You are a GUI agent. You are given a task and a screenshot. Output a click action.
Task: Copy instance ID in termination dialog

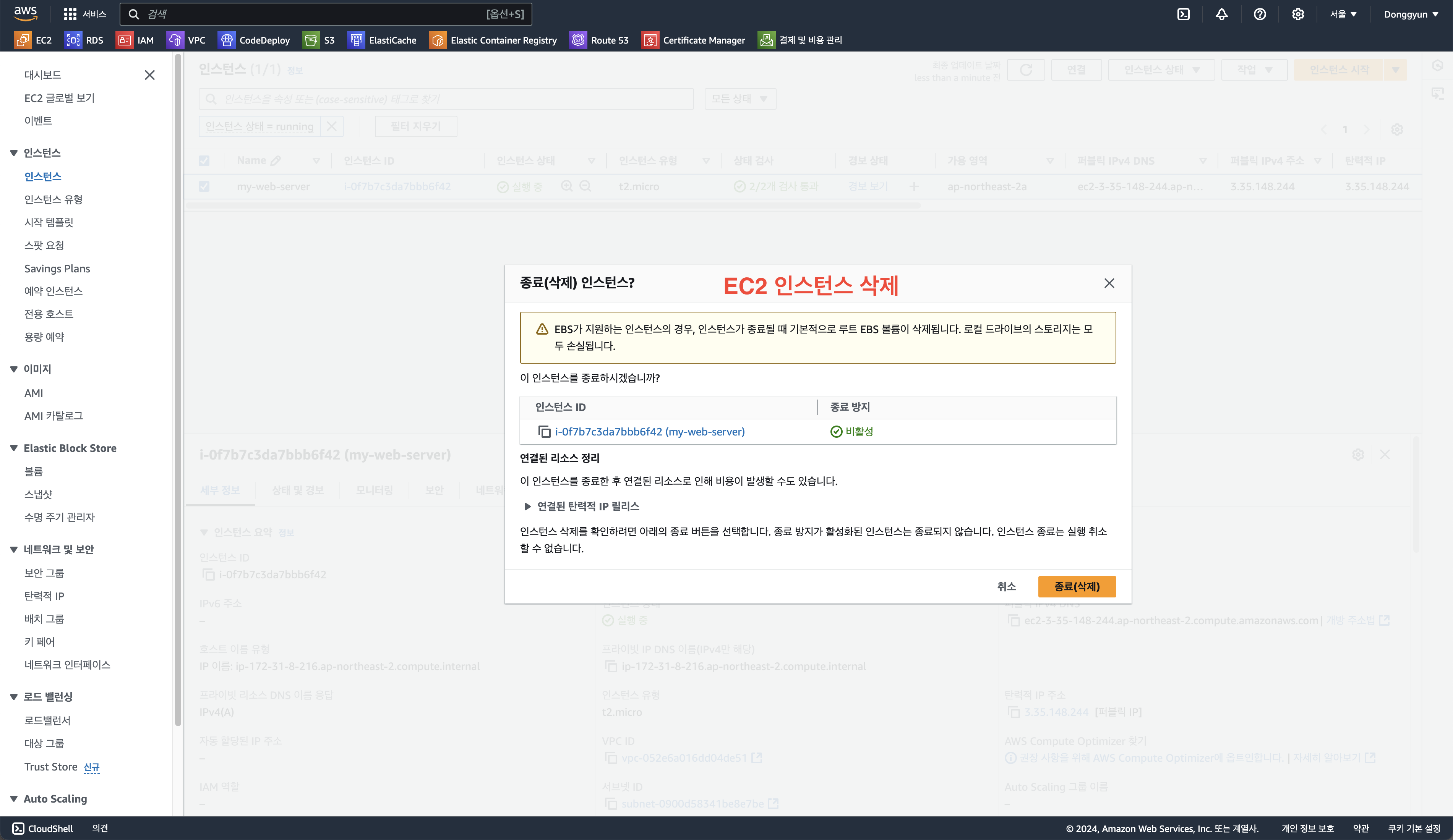point(544,432)
